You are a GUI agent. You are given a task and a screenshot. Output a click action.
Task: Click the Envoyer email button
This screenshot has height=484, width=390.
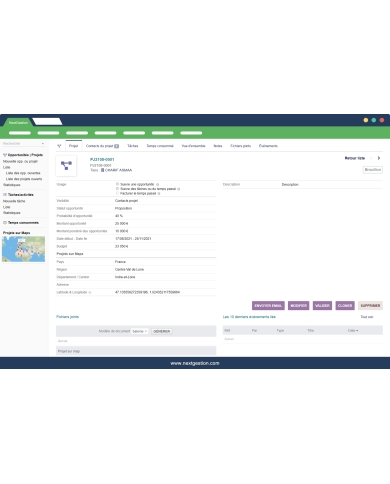pyautogui.click(x=268, y=306)
